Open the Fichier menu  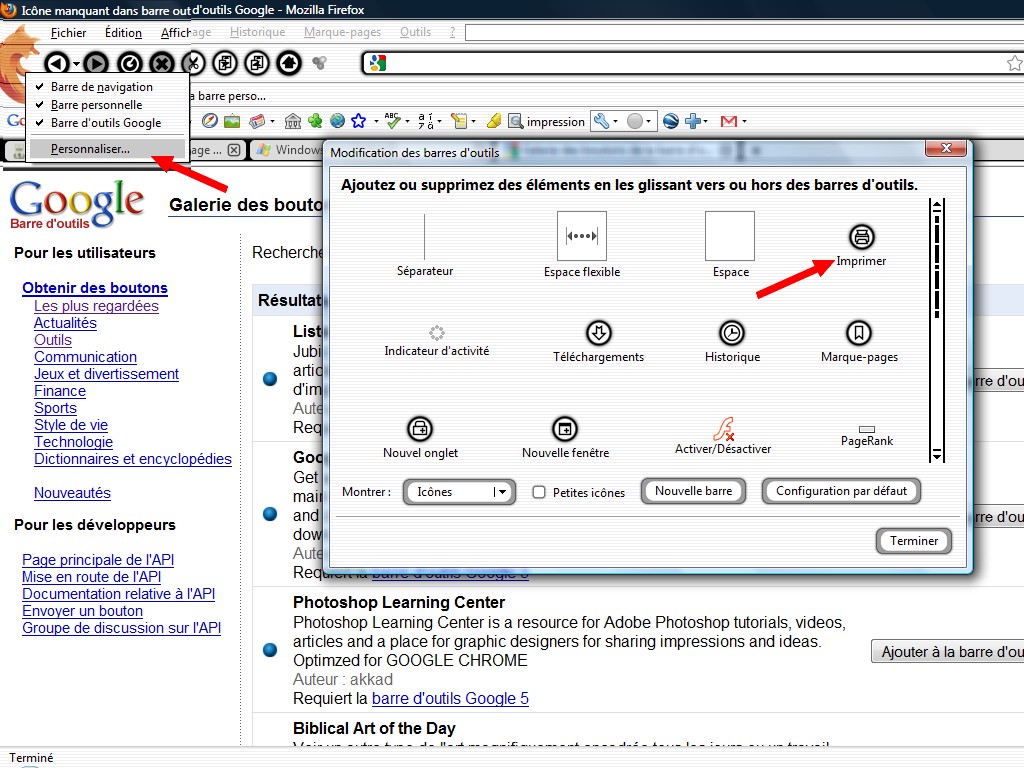pyautogui.click(x=68, y=32)
